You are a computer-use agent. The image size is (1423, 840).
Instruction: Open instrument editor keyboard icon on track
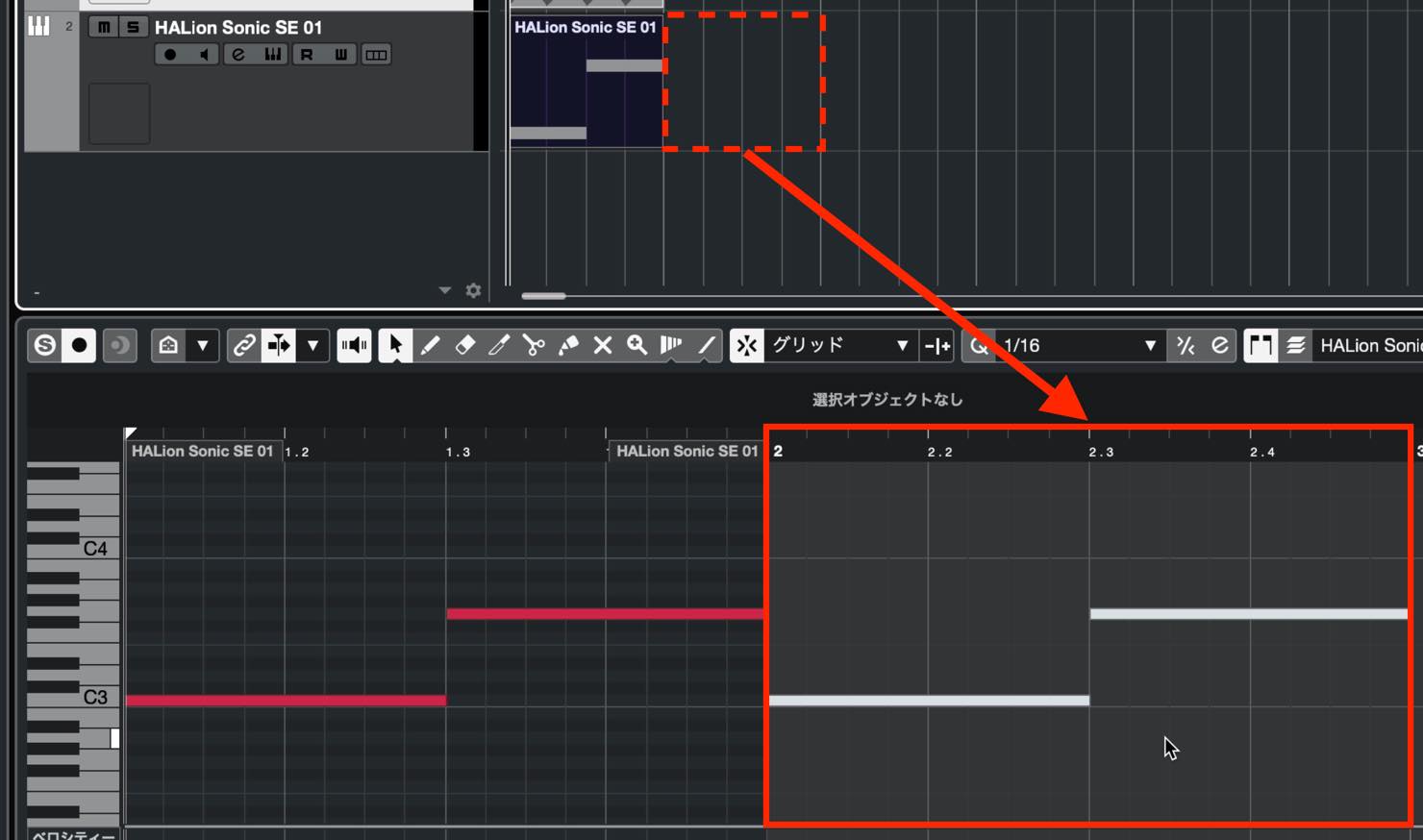(x=273, y=55)
